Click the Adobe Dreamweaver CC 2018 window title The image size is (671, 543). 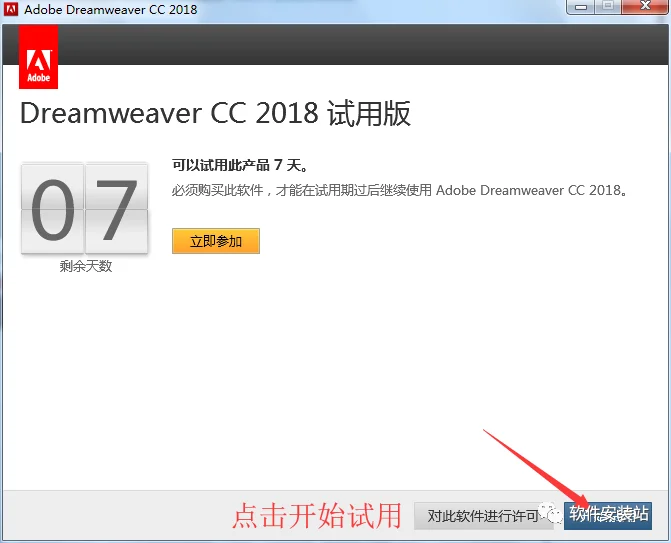(110, 9)
